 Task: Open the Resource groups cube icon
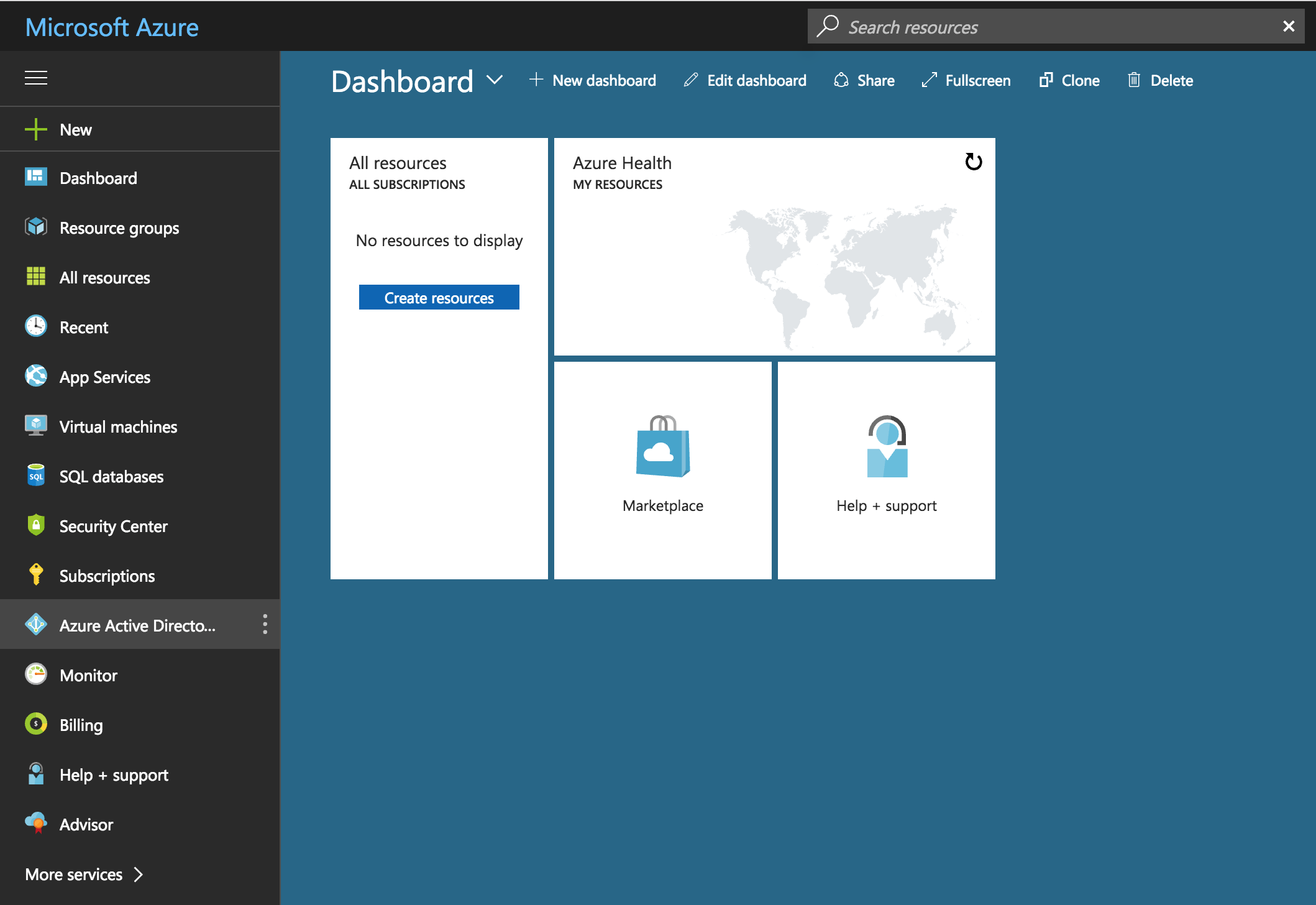(36, 227)
